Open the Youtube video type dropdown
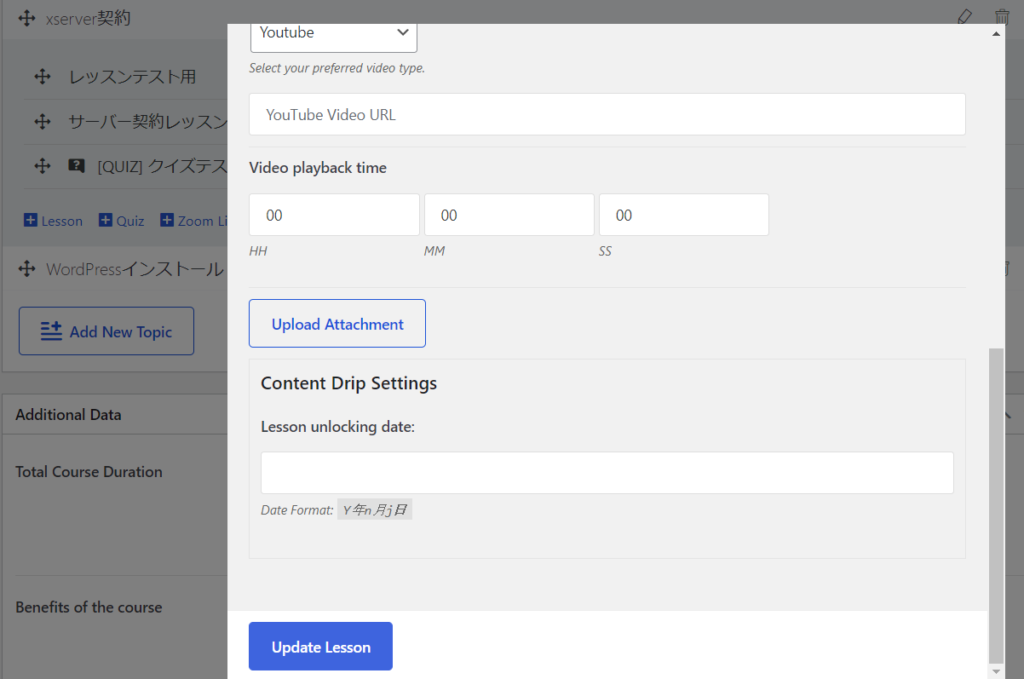The width and height of the screenshot is (1024, 679). coord(333,33)
